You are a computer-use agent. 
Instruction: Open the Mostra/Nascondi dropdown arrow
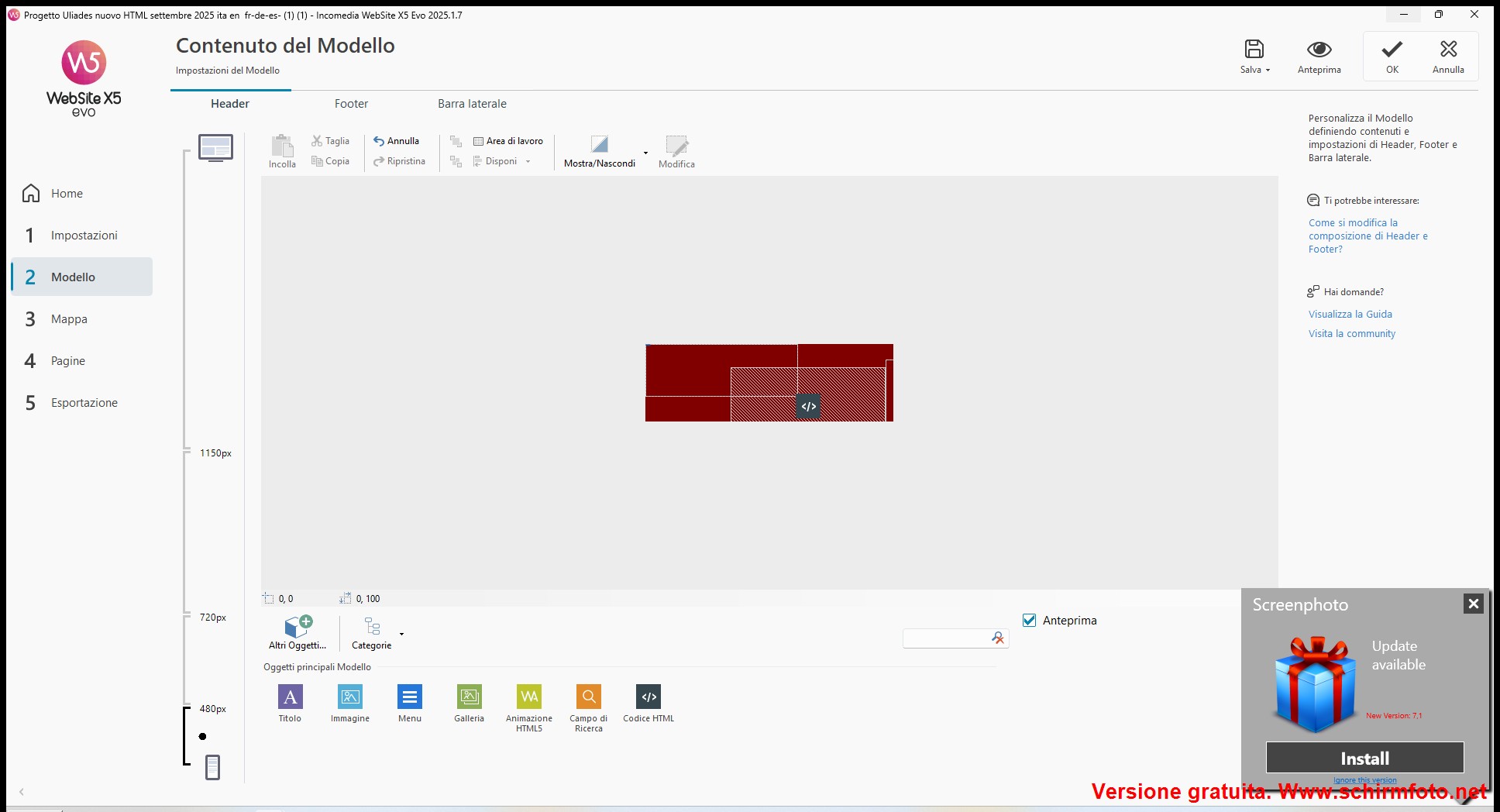(x=645, y=153)
